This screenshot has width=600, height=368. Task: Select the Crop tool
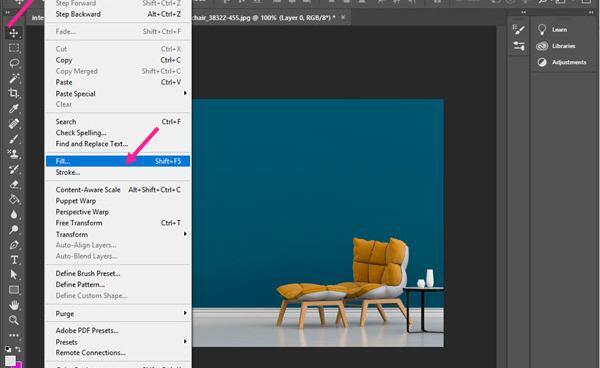point(14,93)
